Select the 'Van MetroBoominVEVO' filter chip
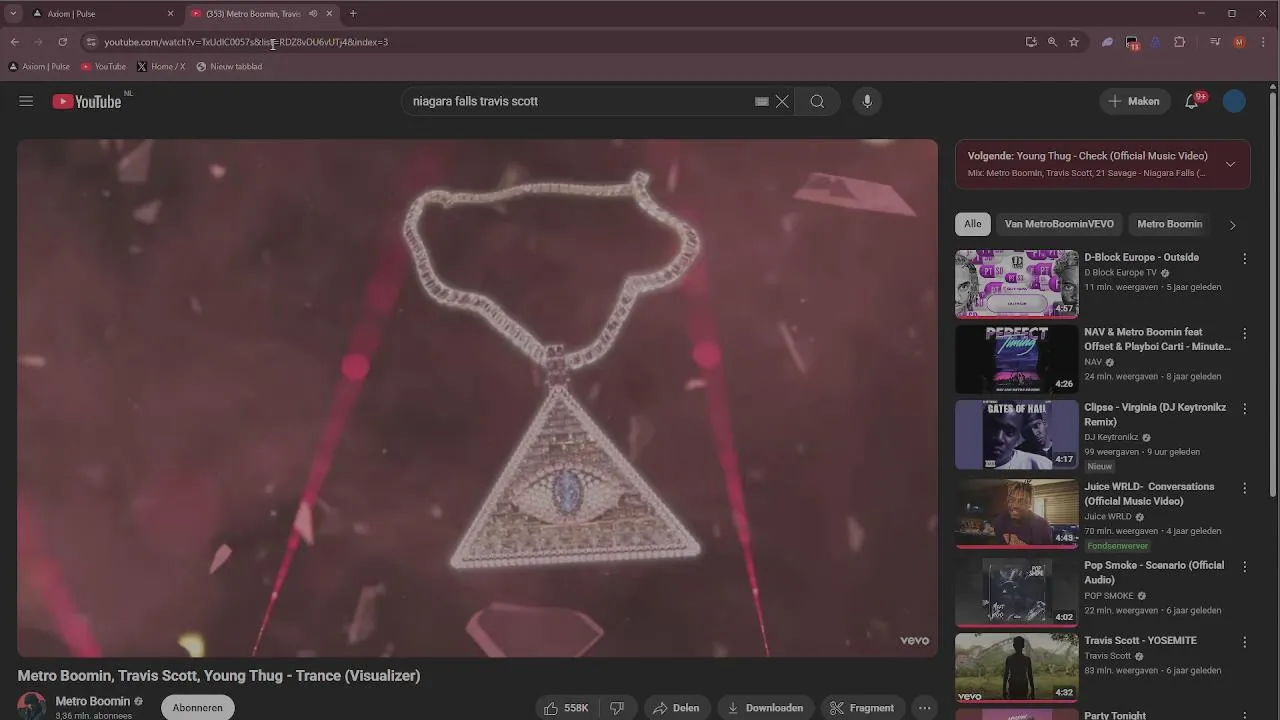Screen dimensions: 1280x720 pyautogui.click(x=1059, y=224)
